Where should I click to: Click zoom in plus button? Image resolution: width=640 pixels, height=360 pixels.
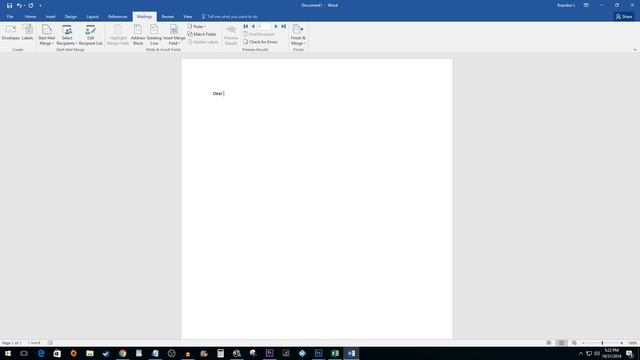[621, 343]
